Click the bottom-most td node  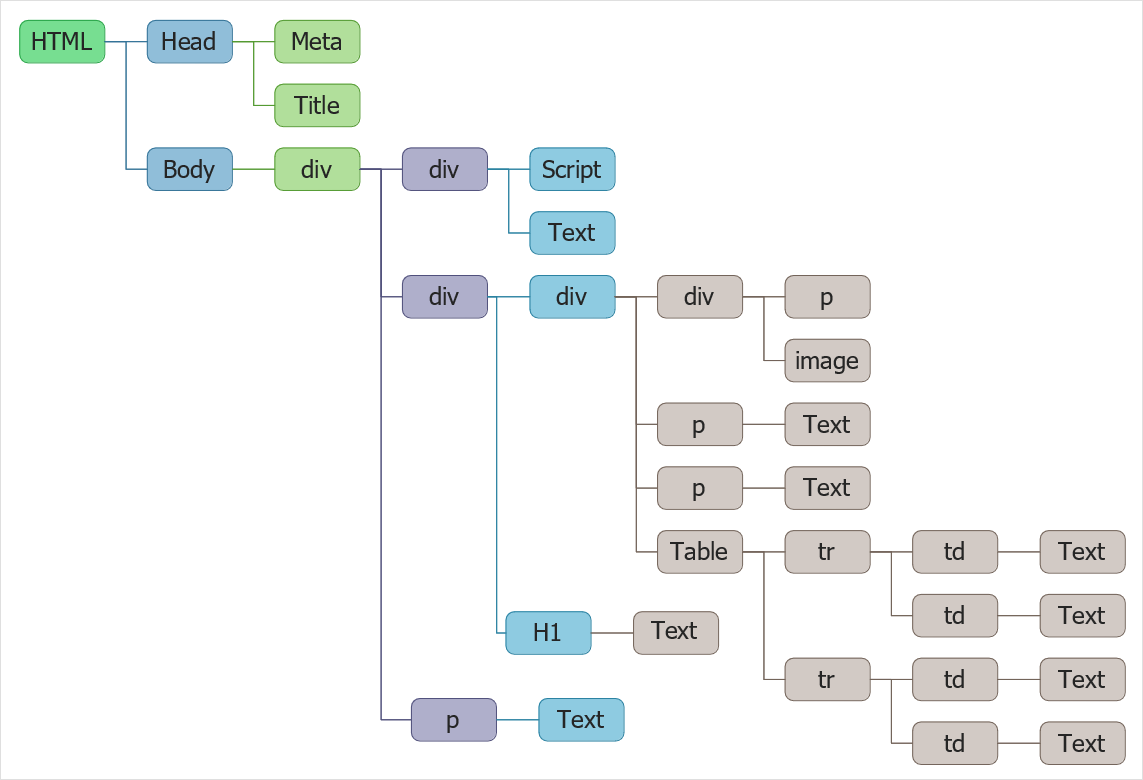(x=955, y=743)
